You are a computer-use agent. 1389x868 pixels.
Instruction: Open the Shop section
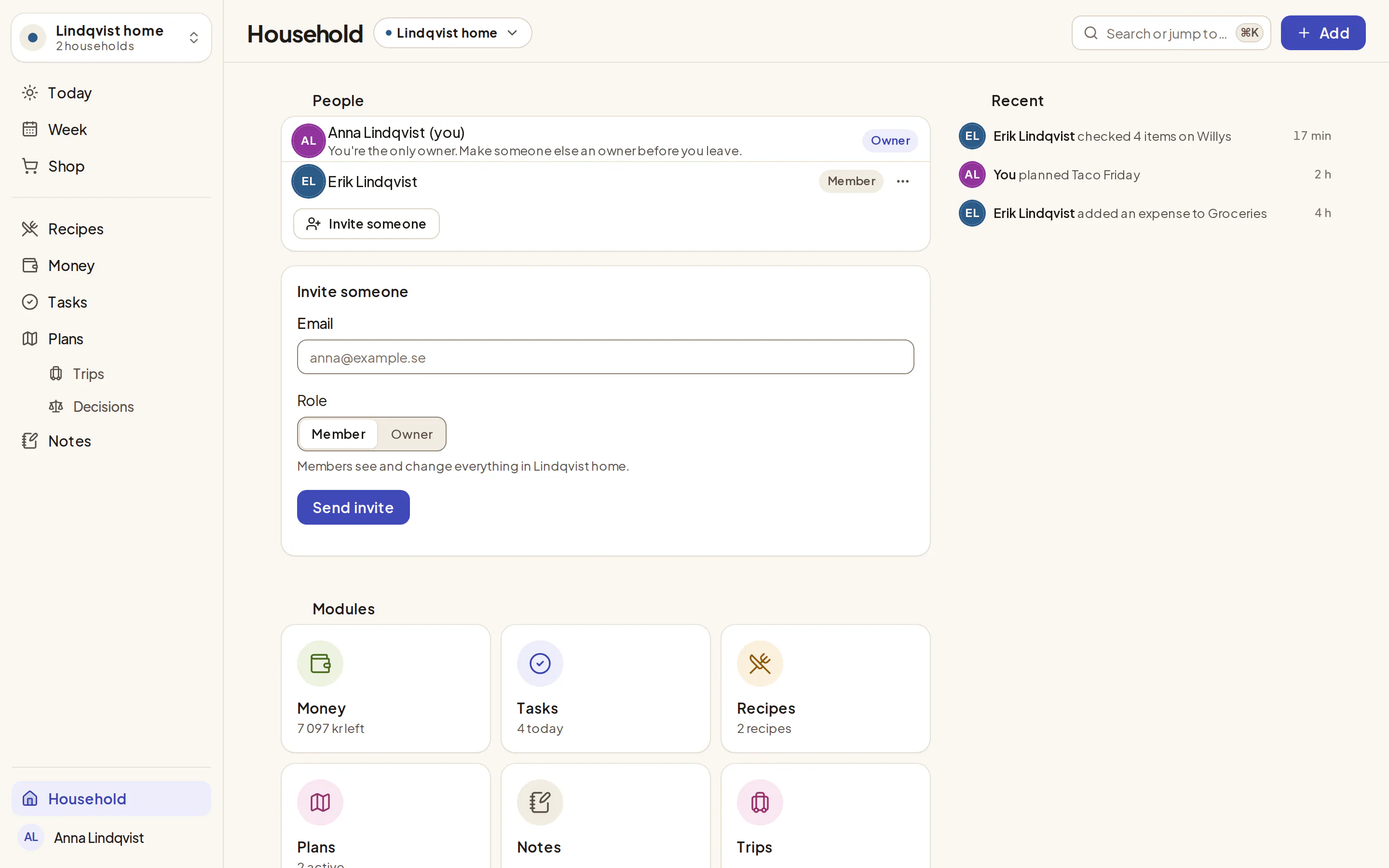pos(111,166)
